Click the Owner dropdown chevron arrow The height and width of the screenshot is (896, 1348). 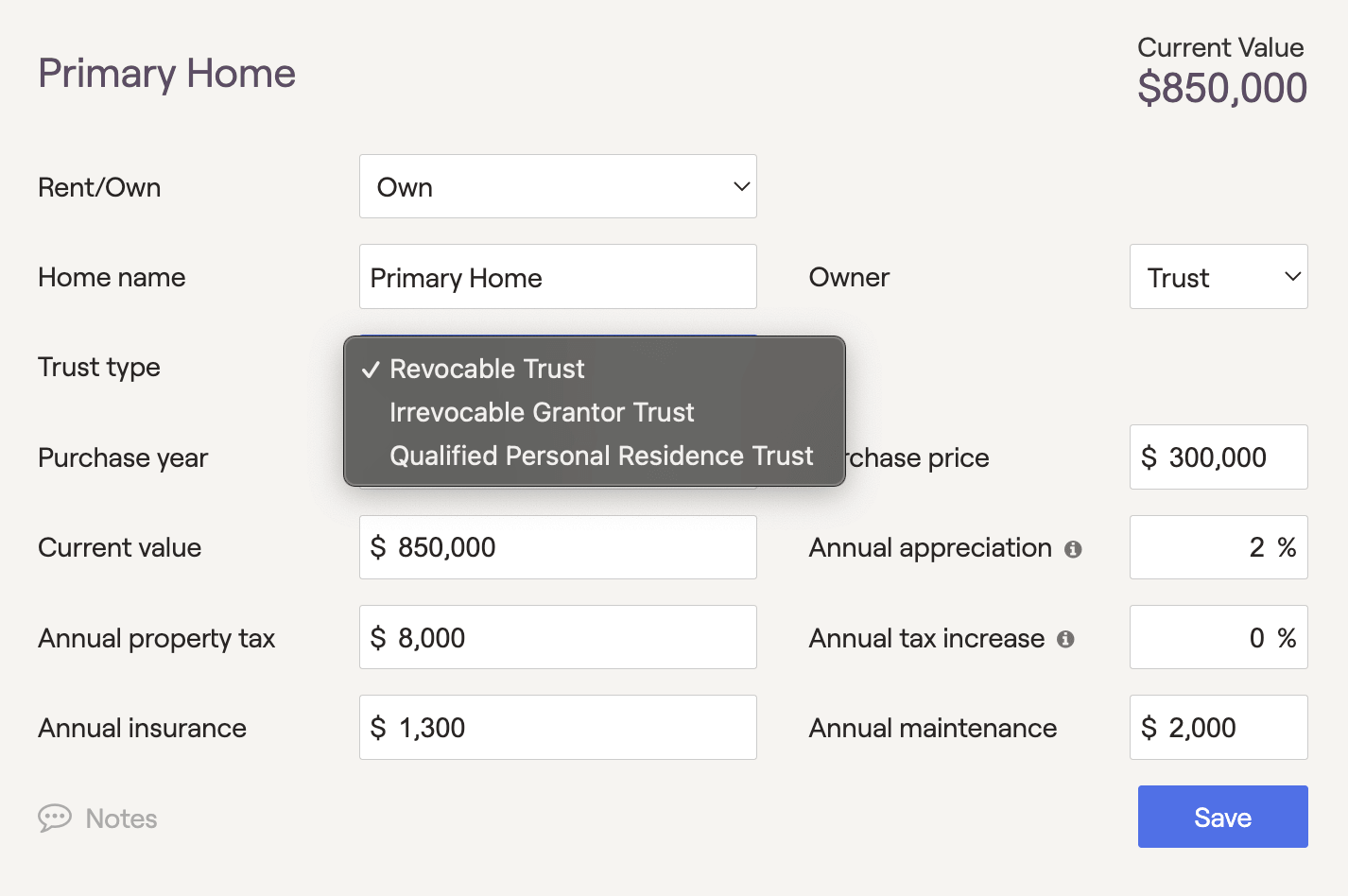point(1293,277)
